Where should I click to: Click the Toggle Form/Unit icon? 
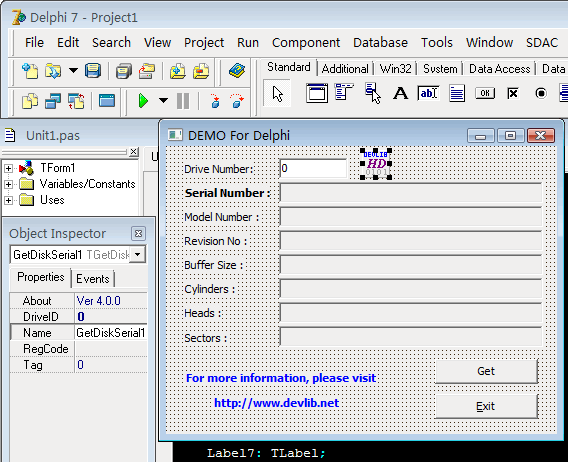(76, 101)
